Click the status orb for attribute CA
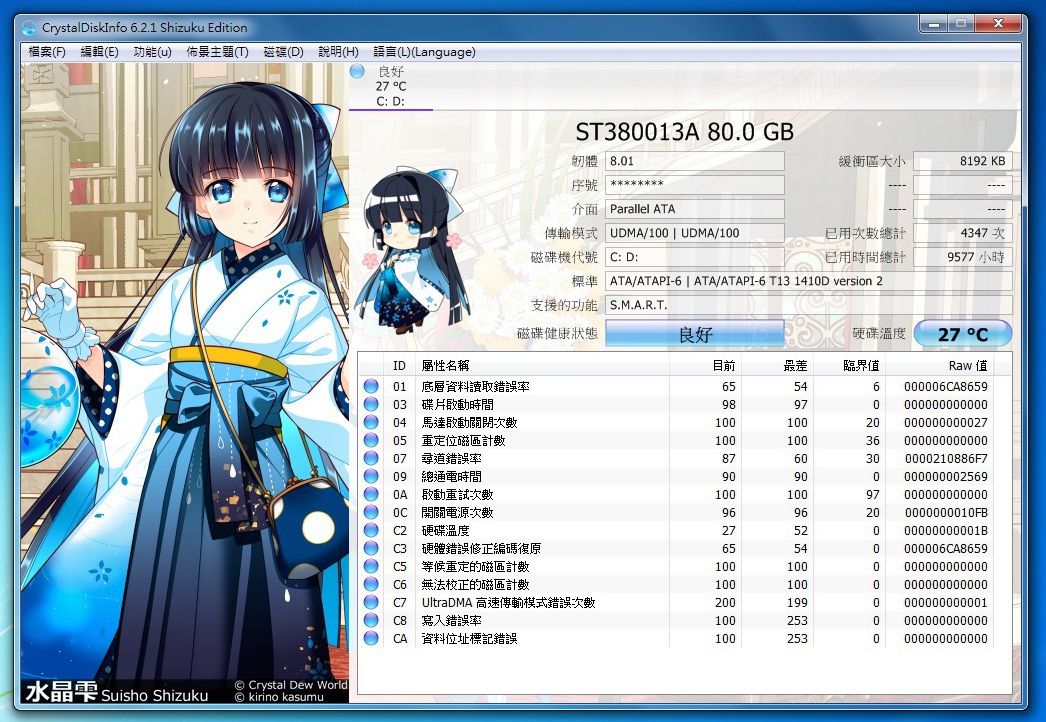Screen dimensions: 1046x722 point(371,638)
